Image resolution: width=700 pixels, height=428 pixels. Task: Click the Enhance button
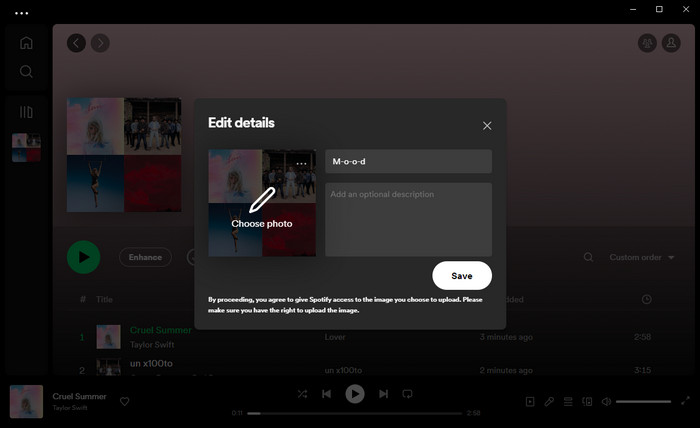click(x=145, y=257)
